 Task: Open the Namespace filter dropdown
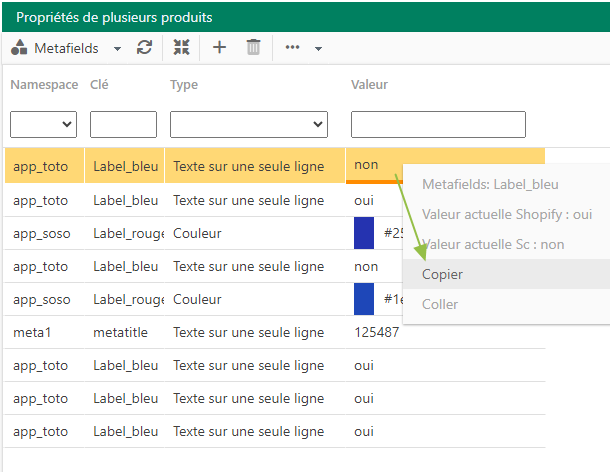[x=43, y=125]
